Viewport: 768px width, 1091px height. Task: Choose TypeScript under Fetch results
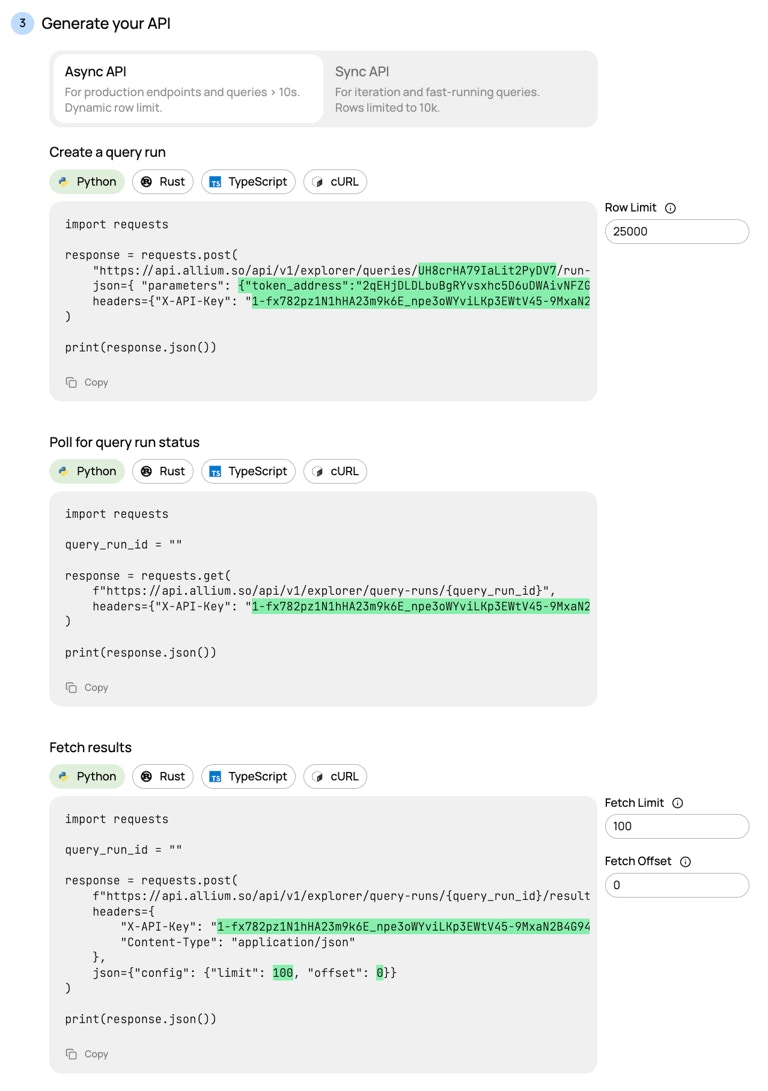pyautogui.click(x=248, y=777)
